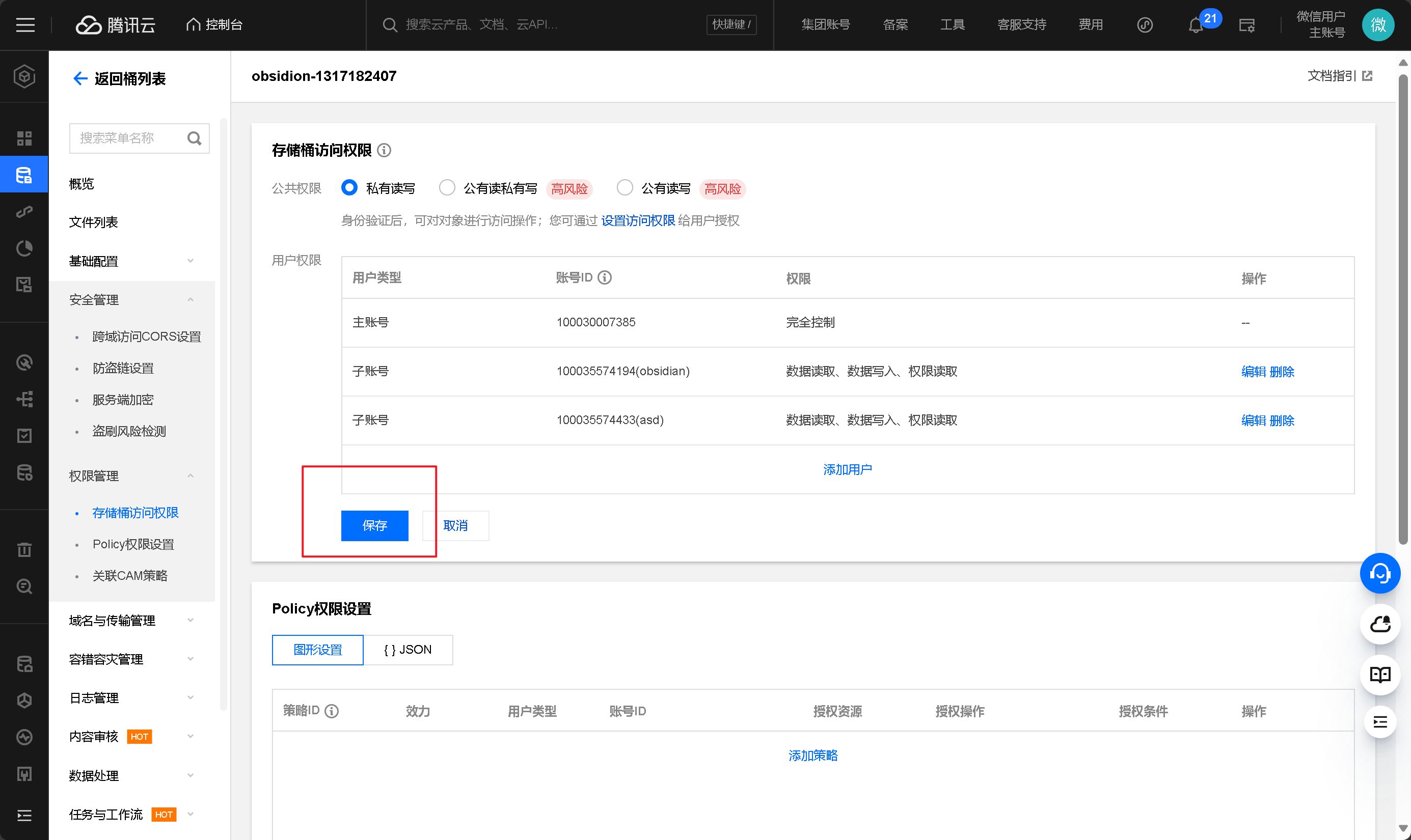
Task: Collapse the 安全管理 menu section
Action: [131, 299]
